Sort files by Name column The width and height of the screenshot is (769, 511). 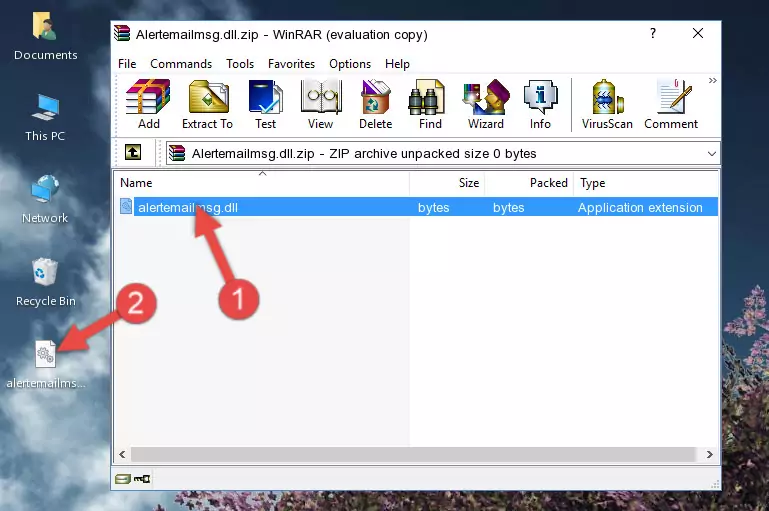262,183
